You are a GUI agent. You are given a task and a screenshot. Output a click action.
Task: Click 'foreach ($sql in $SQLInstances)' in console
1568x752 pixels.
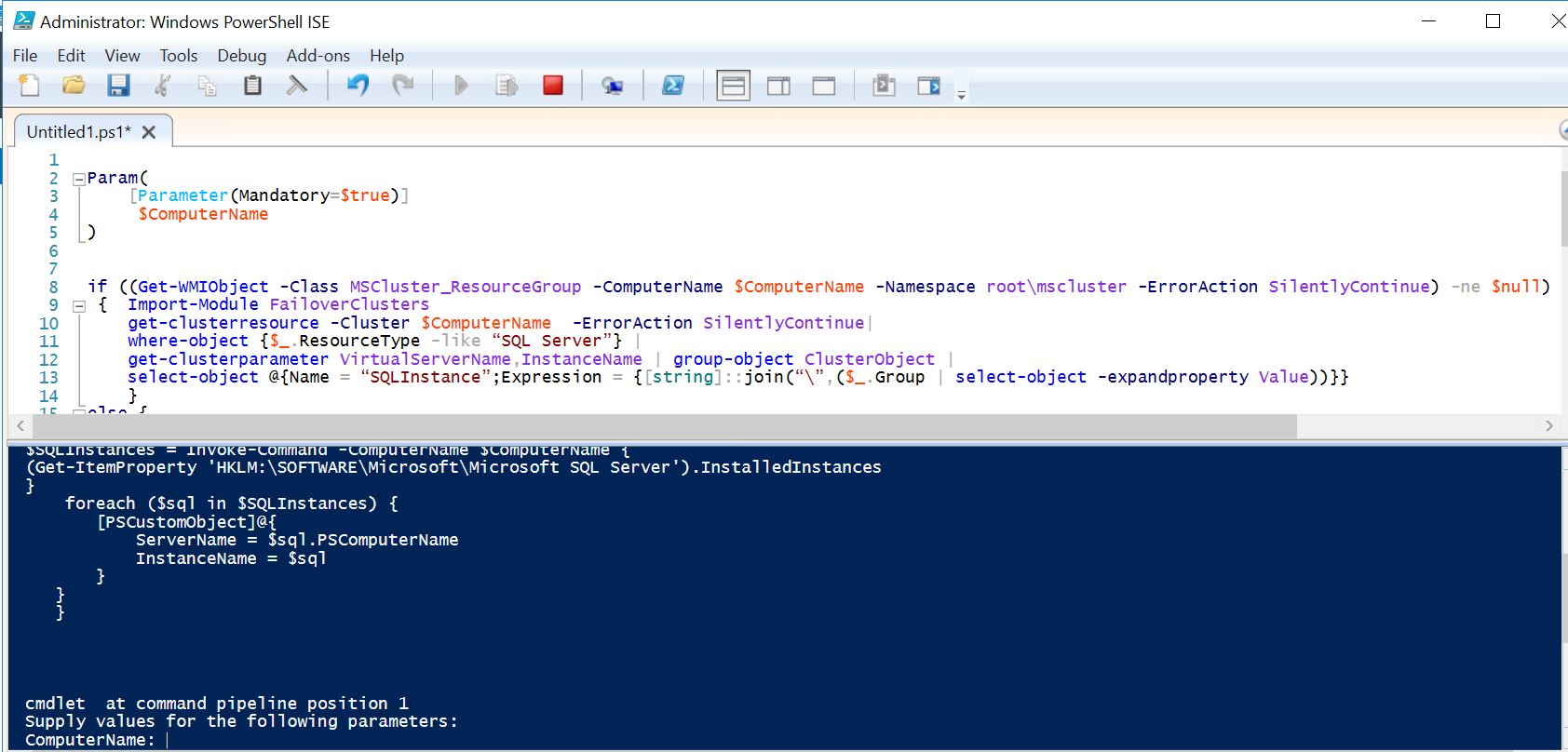tap(221, 504)
